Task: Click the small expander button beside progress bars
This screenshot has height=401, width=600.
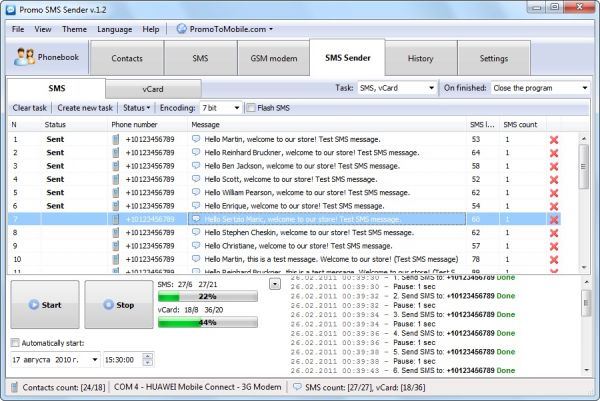Action: 275,284
